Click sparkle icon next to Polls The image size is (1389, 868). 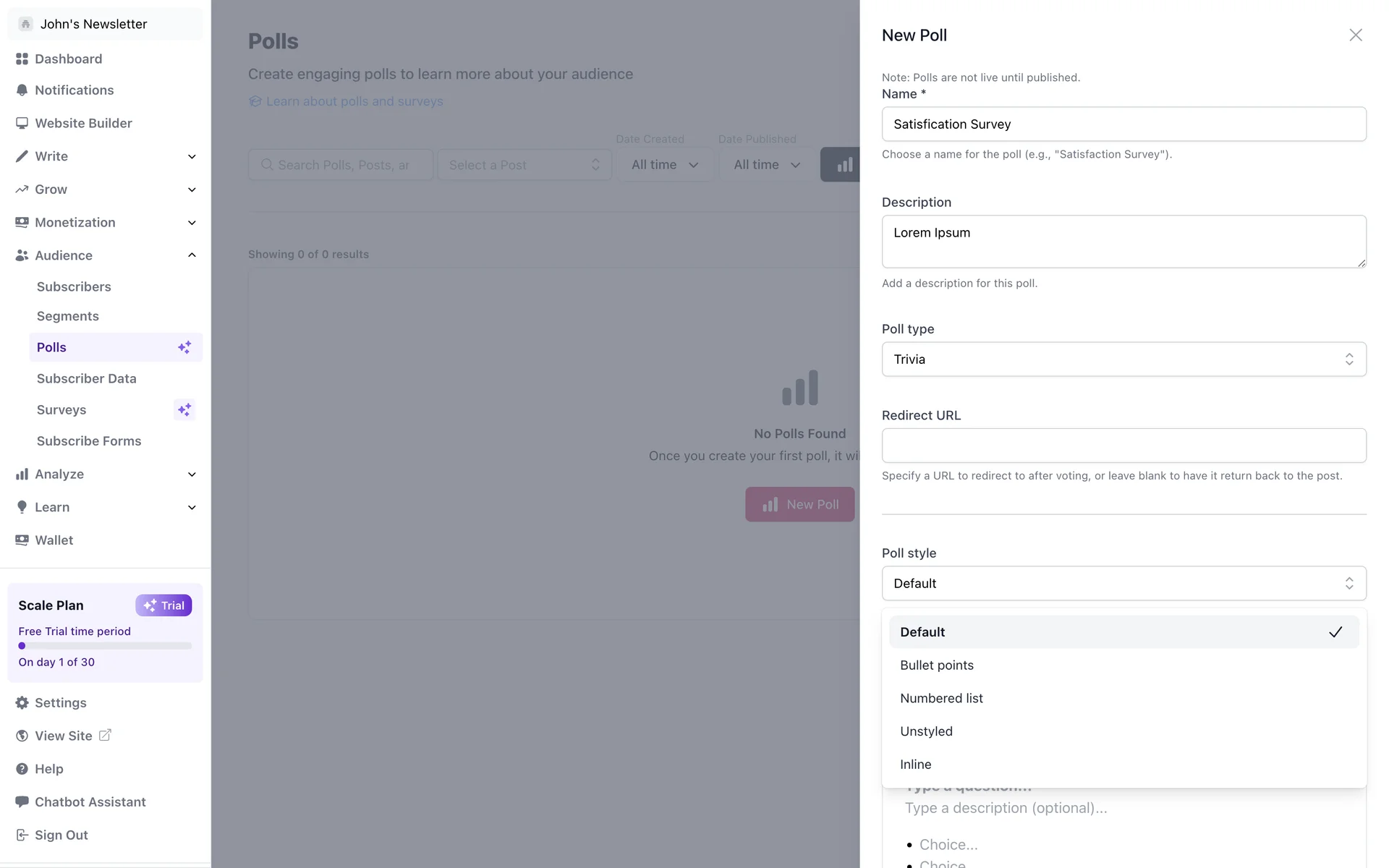pyautogui.click(x=184, y=347)
